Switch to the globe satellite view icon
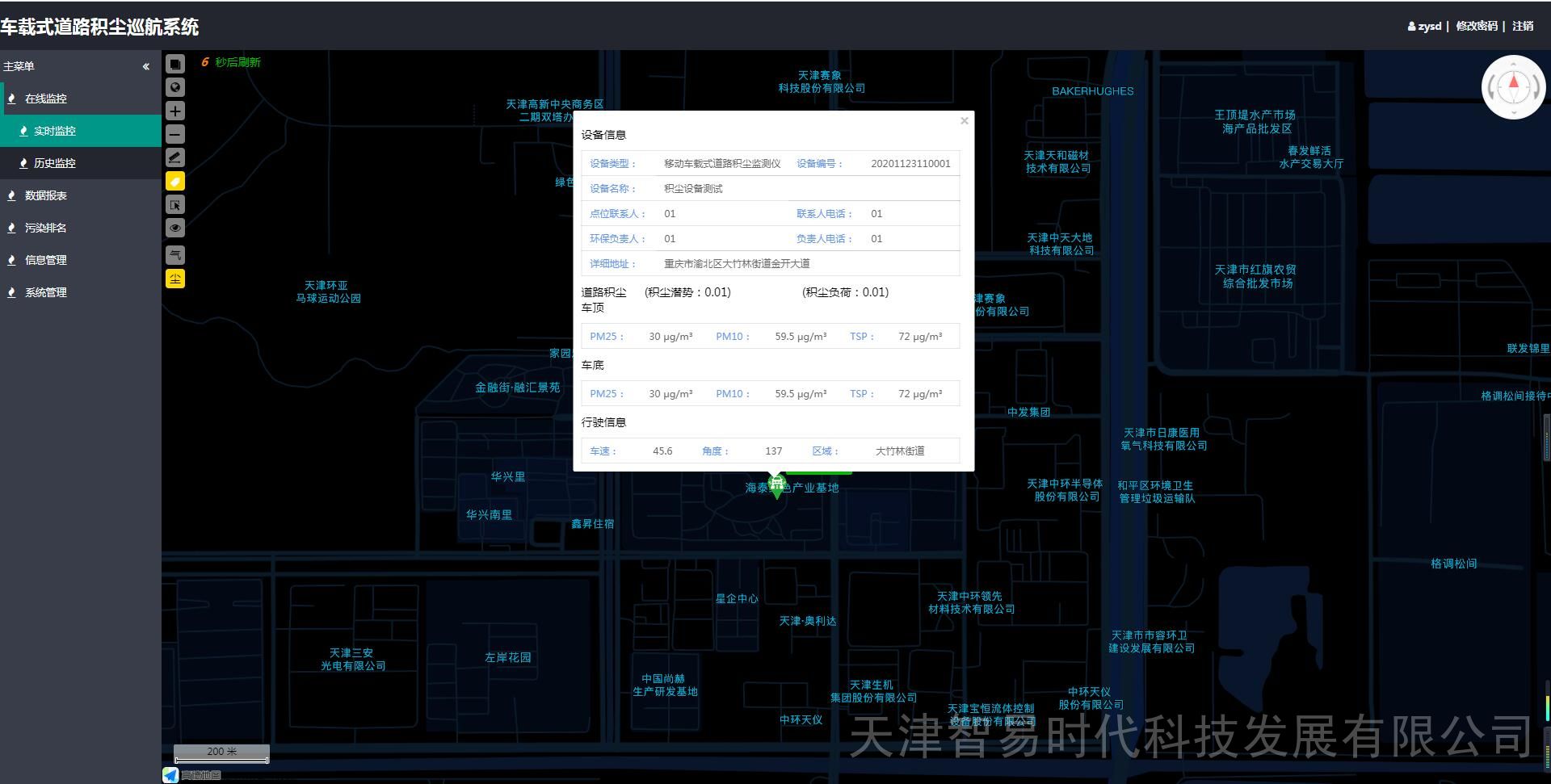This screenshot has width=1551, height=784. click(175, 87)
